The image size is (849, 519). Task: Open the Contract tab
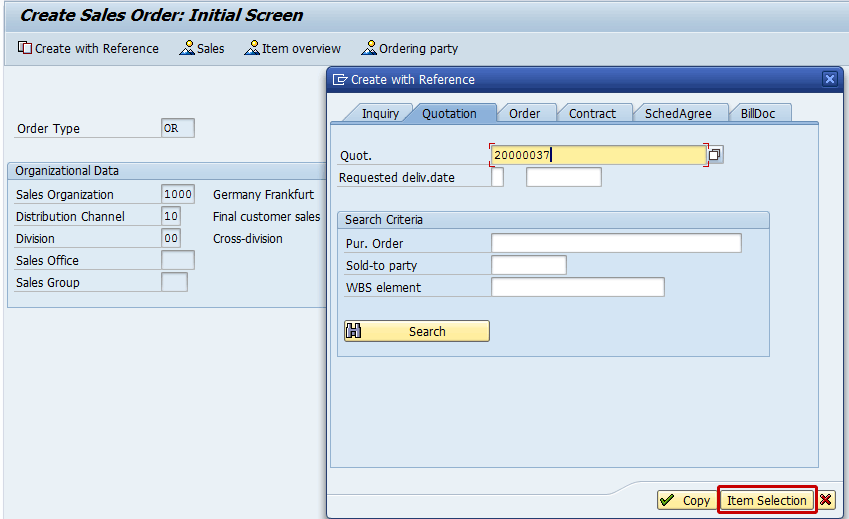click(x=592, y=114)
